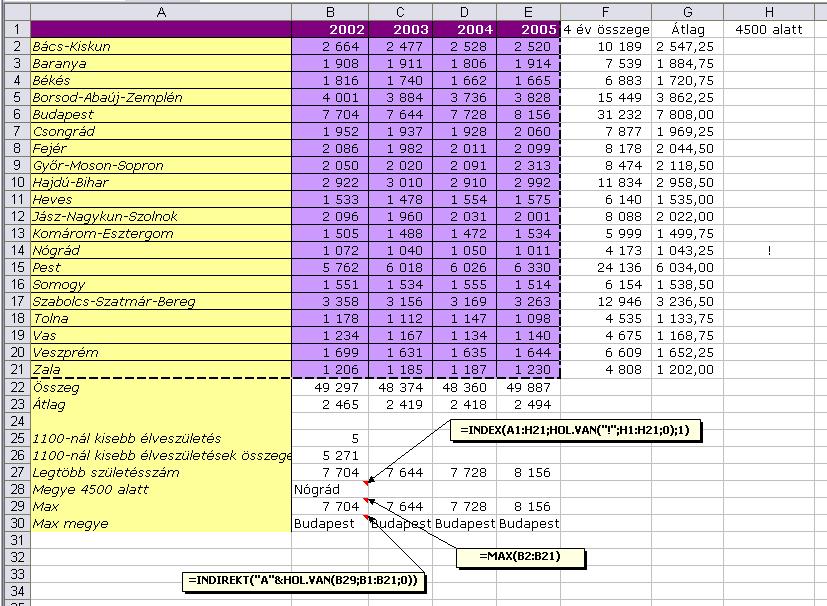Click the sum value 49 887
Viewport: 827px width, 606px height.
[528, 388]
